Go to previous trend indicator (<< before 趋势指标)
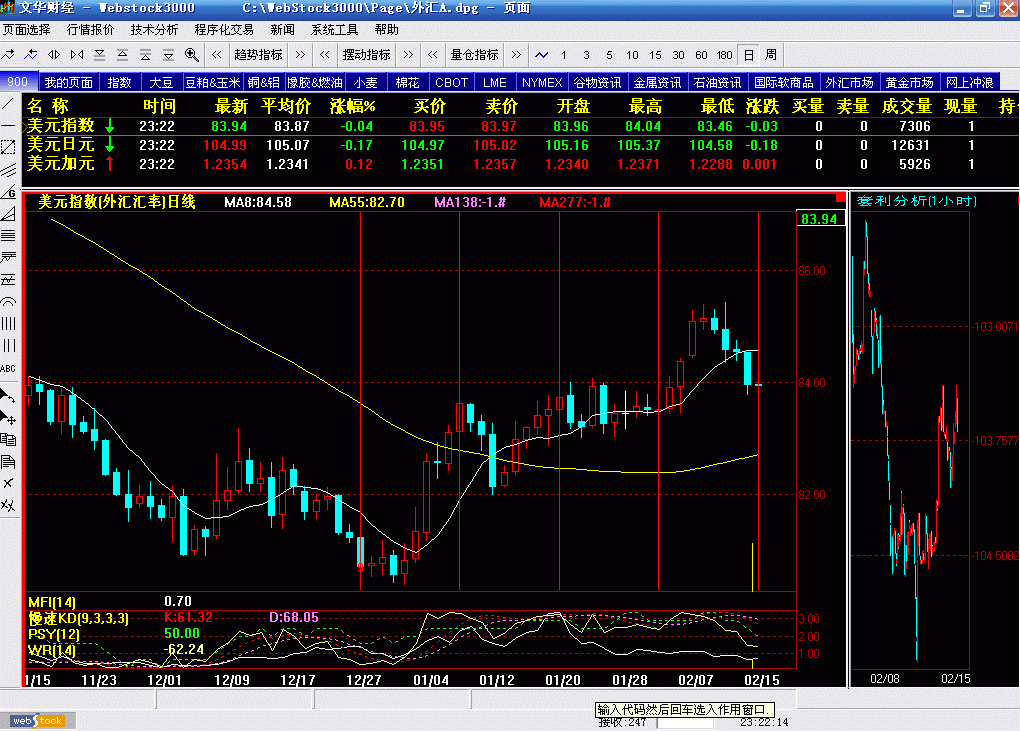This screenshot has height=731, width=1020. [217, 55]
